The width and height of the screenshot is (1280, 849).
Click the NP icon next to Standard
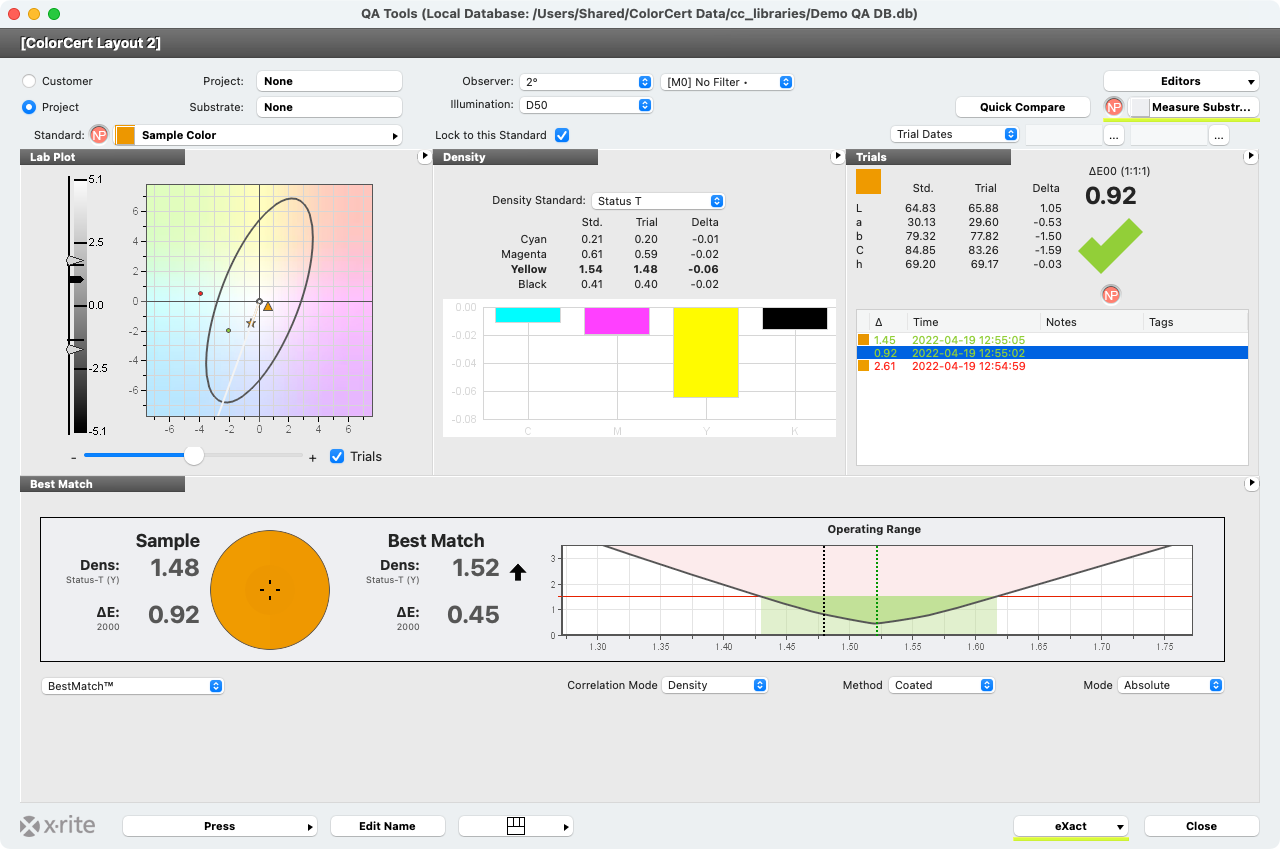97,134
